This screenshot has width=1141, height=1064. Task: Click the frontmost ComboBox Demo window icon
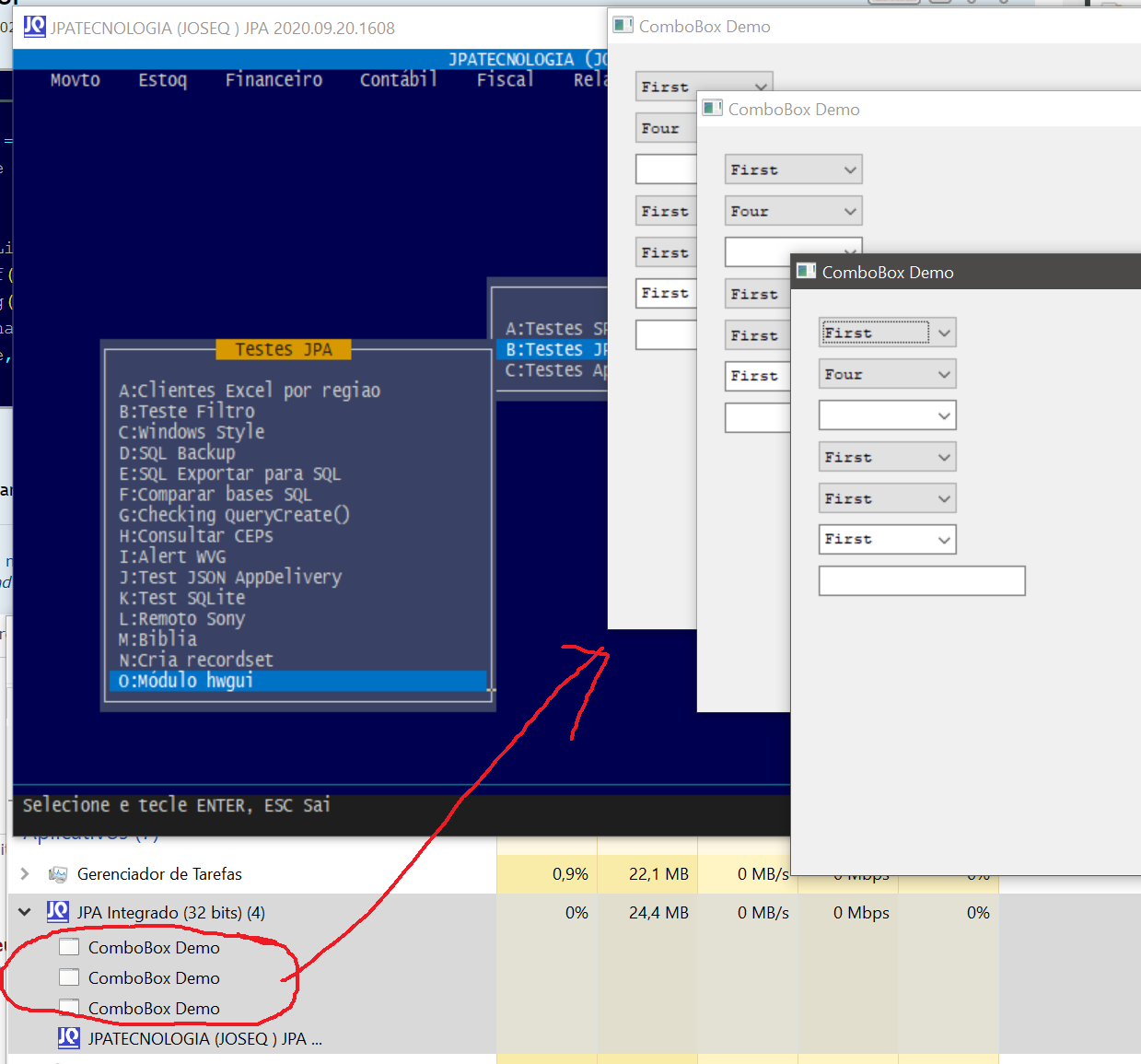tap(807, 272)
